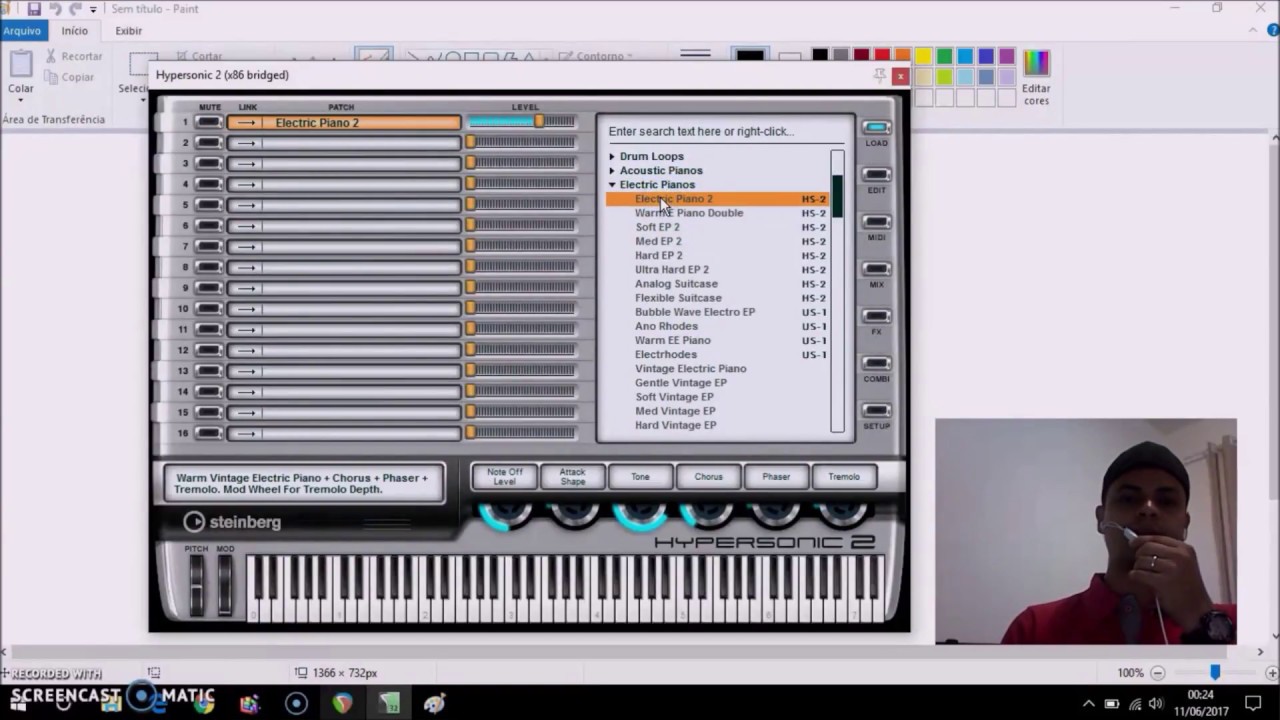Viewport: 1280px width, 720px height.
Task: Mute channel 8
Action: 209,267
